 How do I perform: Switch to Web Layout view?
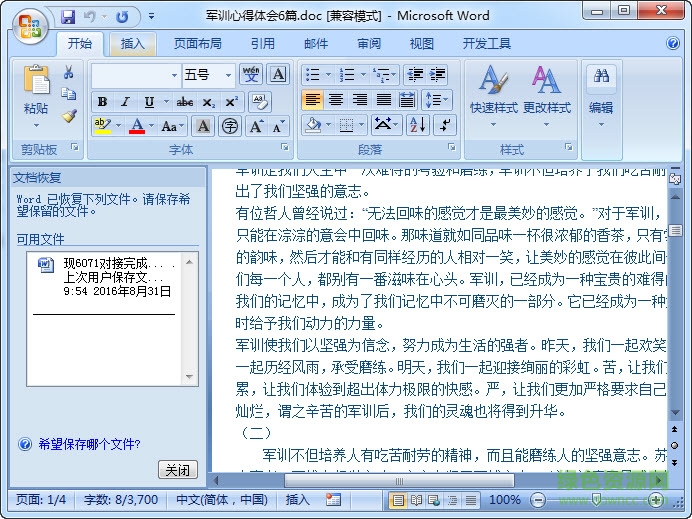[434, 500]
